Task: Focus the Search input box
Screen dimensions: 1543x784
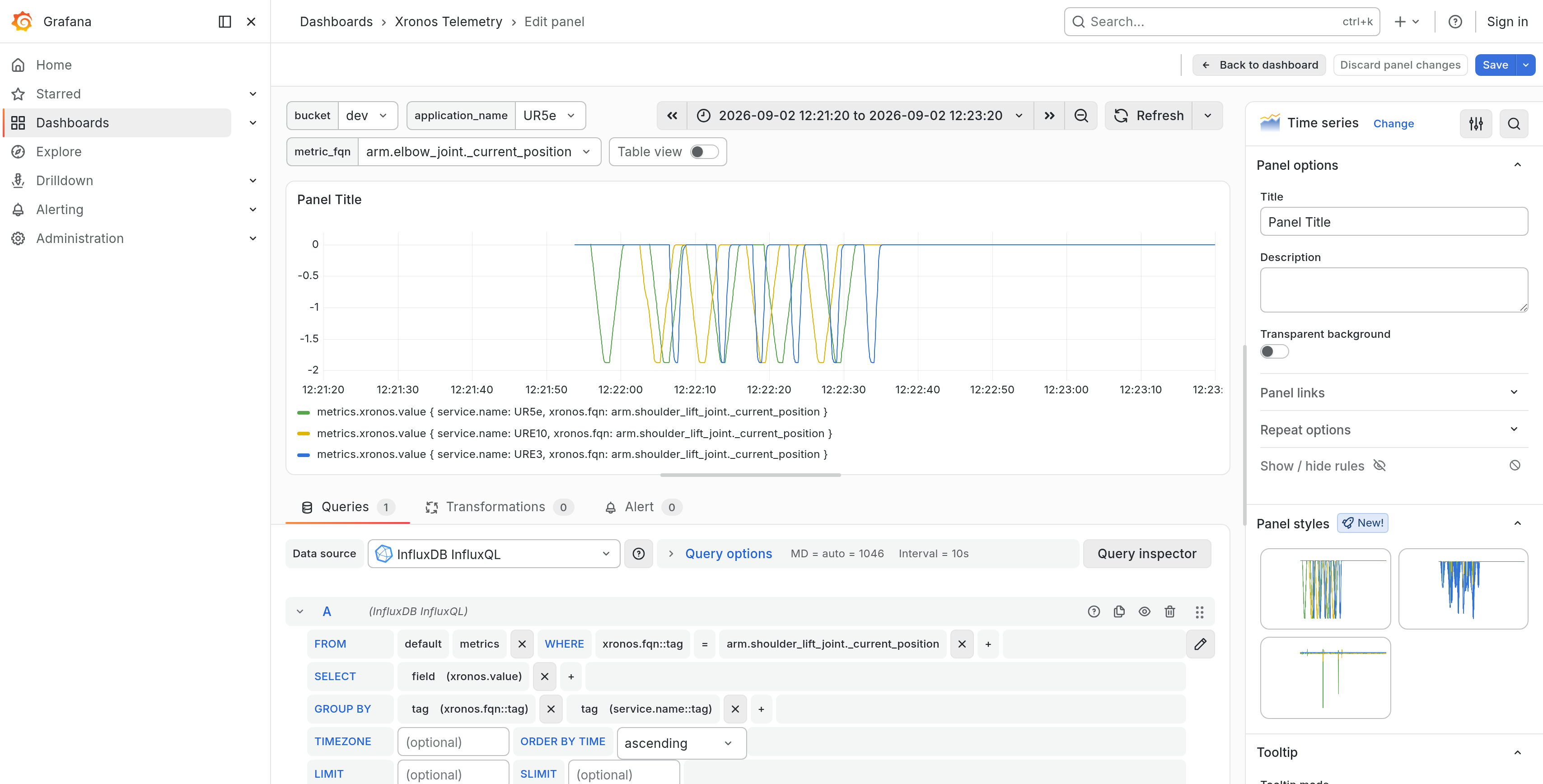Action: 1222,22
